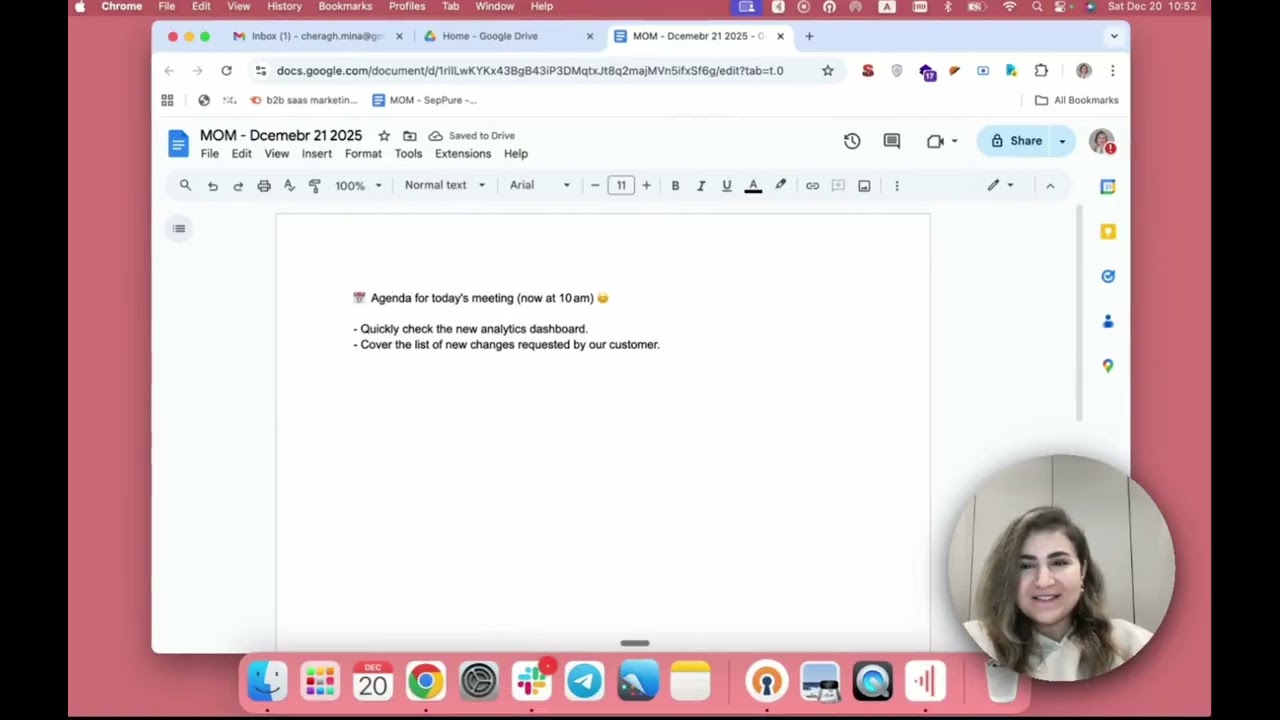Open the Insert menu in Docs
The image size is (1280, 720).
pos(316,154)
